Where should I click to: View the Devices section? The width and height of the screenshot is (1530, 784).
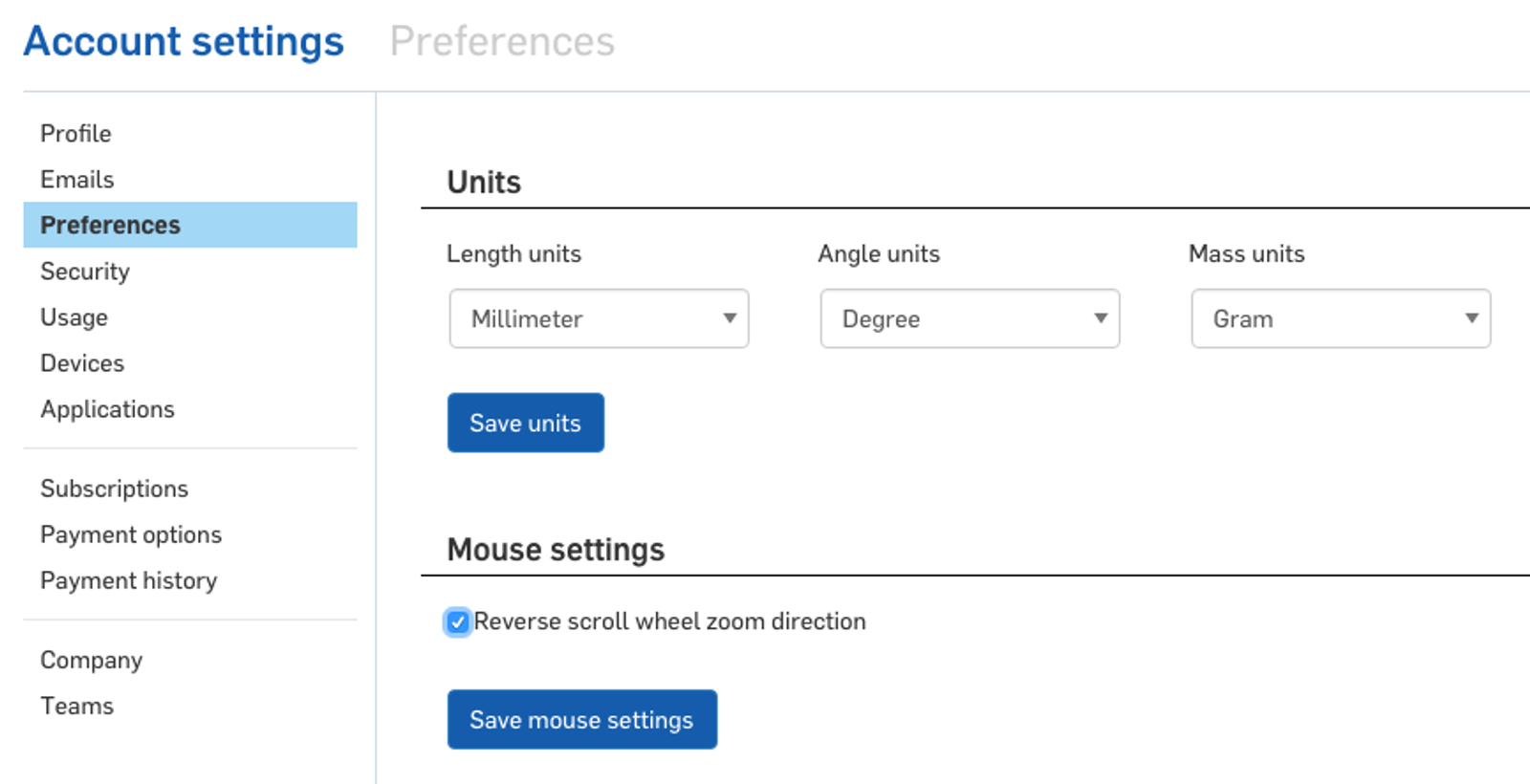click(x=82, y=363)
